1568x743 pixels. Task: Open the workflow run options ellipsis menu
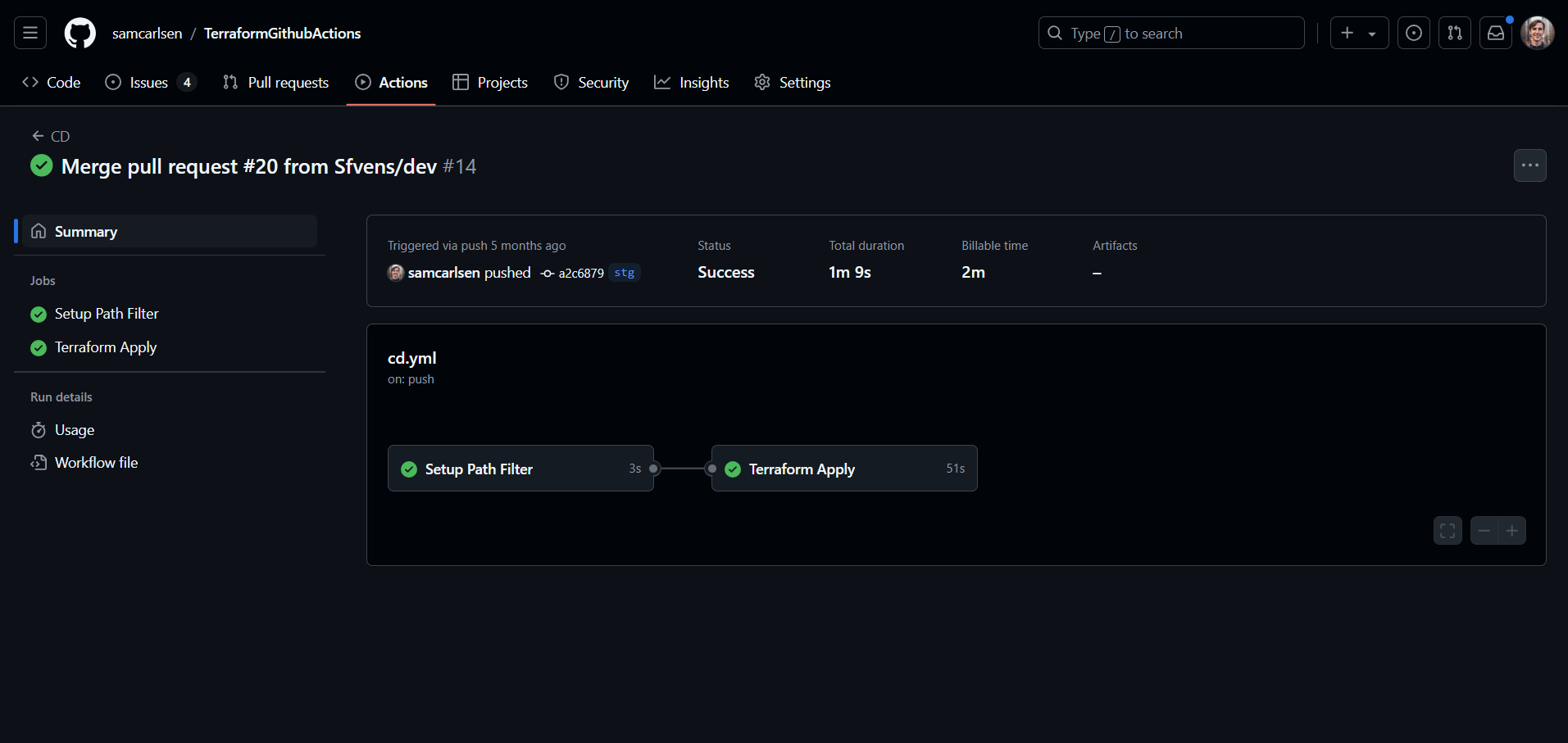tap(1530, 165)
